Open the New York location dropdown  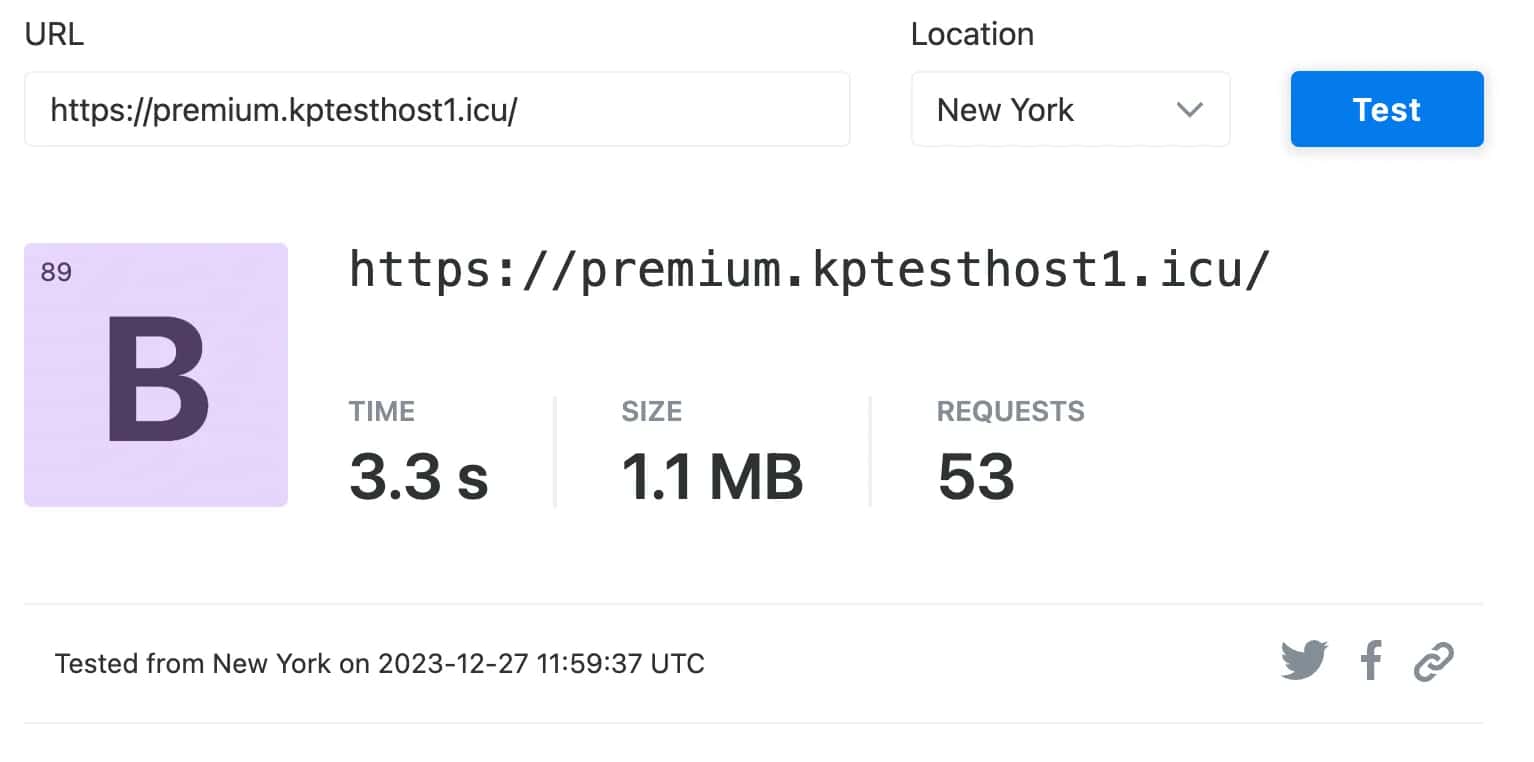1069,110
